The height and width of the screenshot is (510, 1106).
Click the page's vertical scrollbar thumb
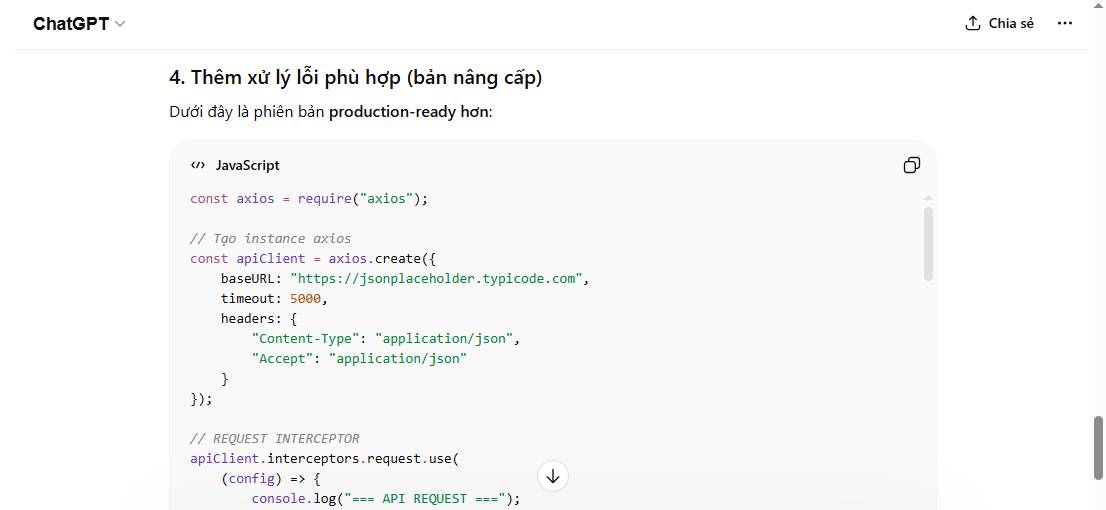pyautogui.click(x=1098, y=448)
